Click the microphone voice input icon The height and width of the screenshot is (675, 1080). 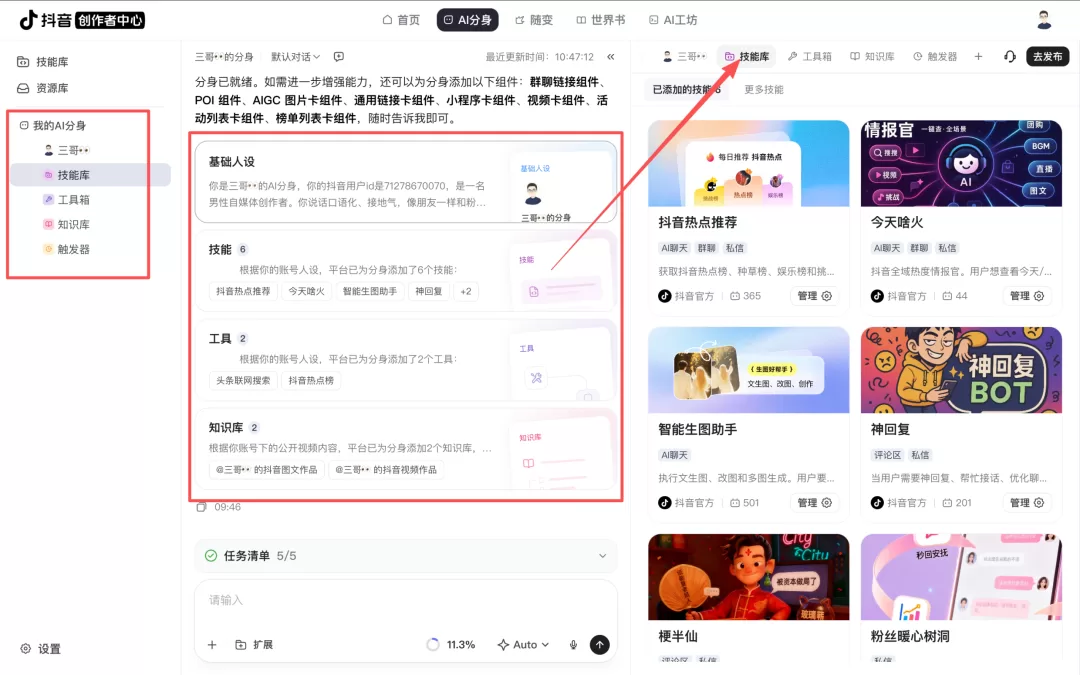tap(573, 645)
